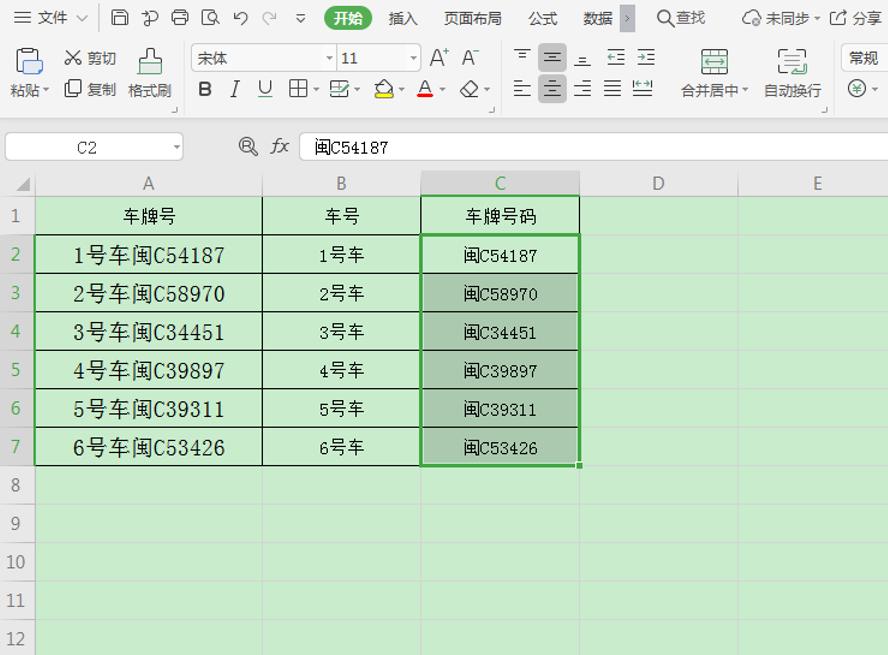Screen dimensions: 888x655
Task: Switch to the Insert ribbon tab
Action: pyautogui.click(x=402, y=17)
